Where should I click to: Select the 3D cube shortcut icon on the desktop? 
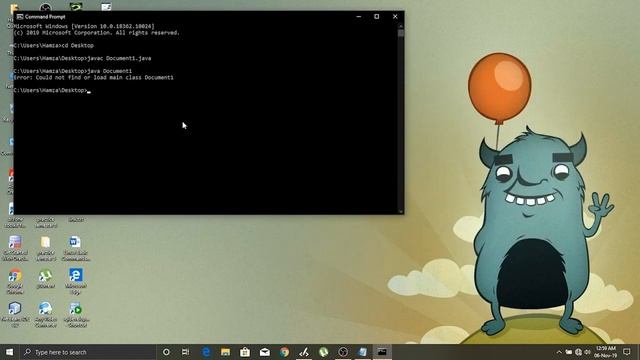point(15,309)
